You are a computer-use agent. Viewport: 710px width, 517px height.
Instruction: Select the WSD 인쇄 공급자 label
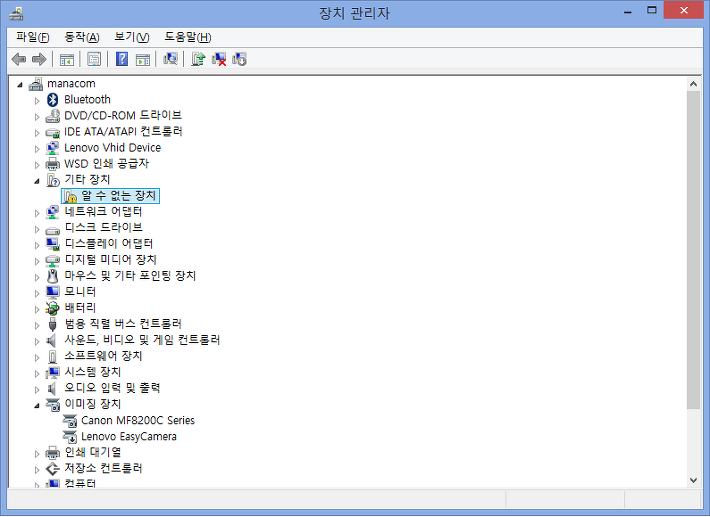[x=106, y=164]
